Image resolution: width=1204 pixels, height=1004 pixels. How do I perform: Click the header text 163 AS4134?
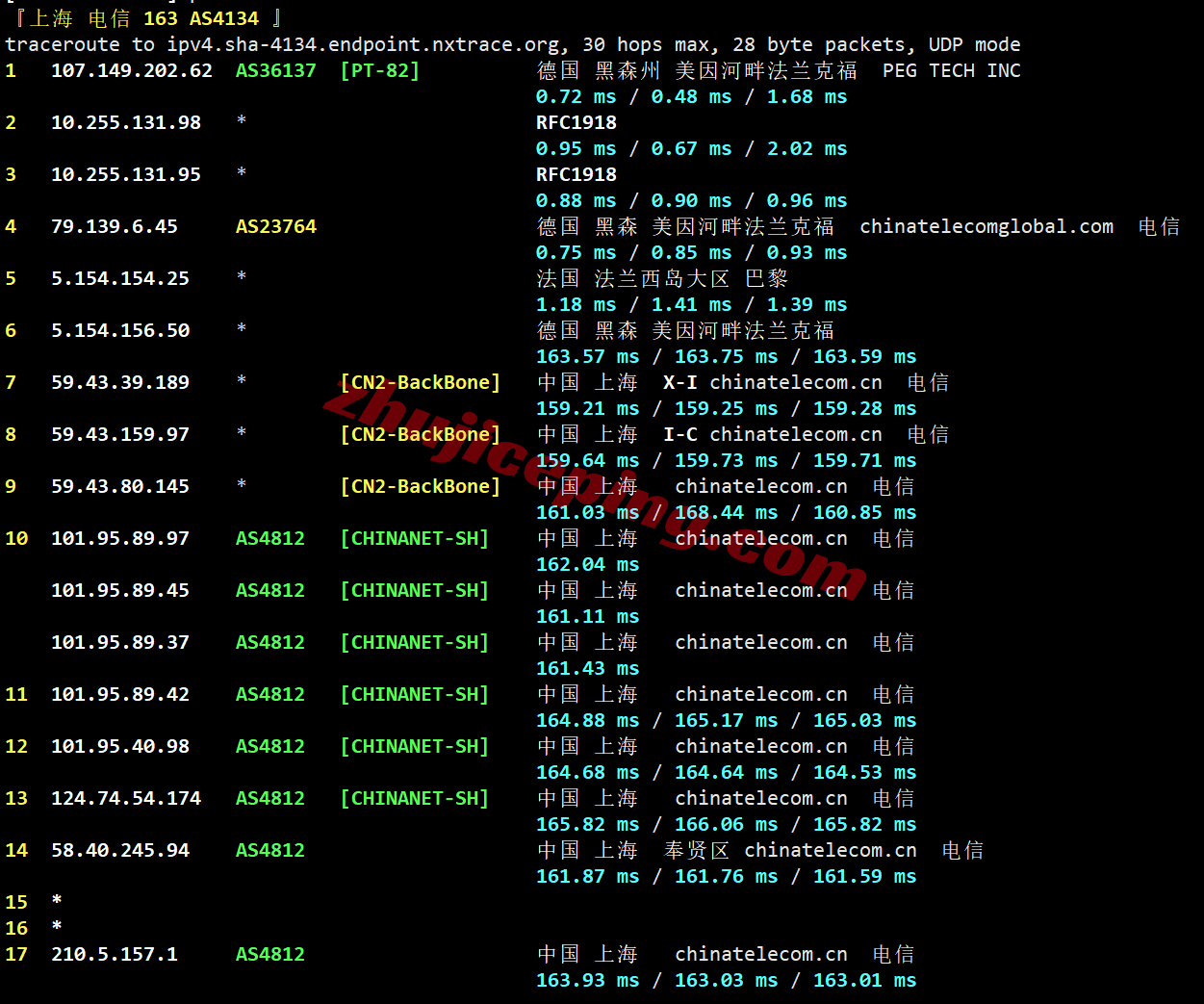click(201, 18)
